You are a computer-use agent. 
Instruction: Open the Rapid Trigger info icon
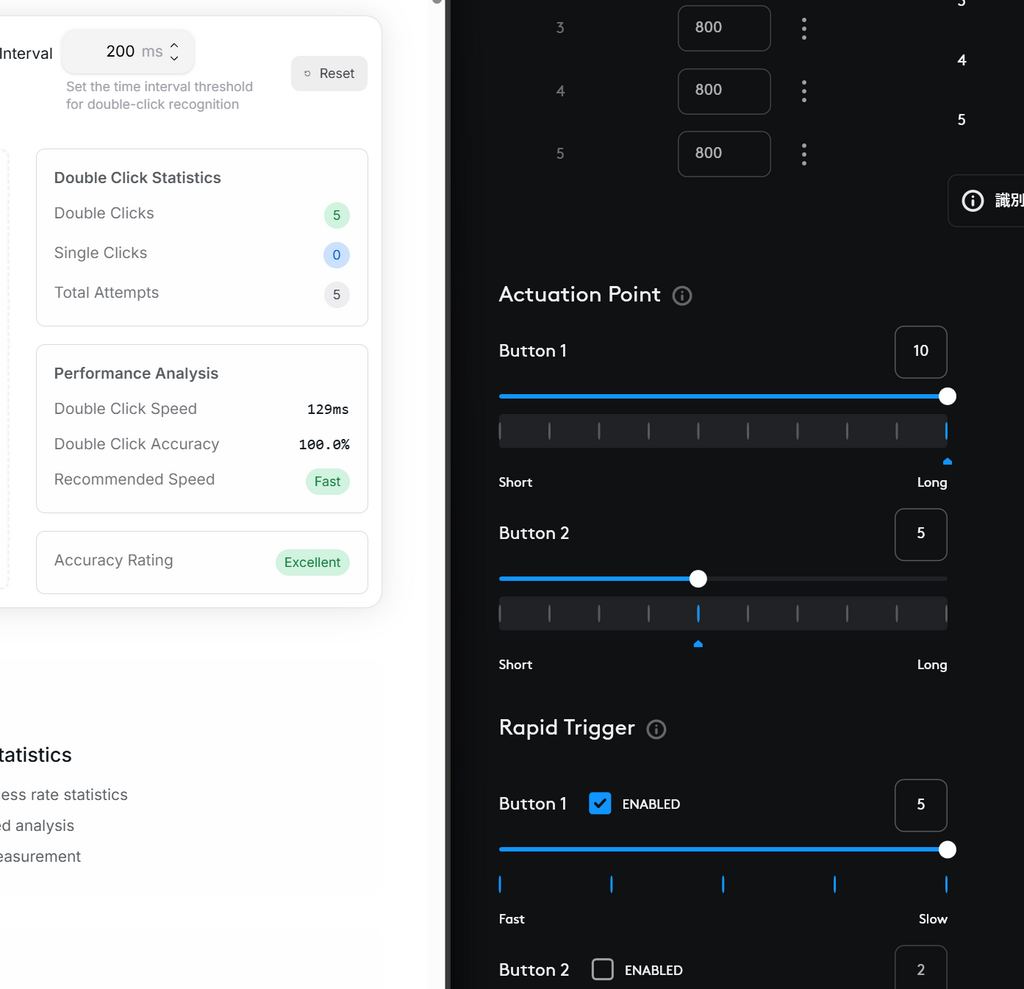(x=656, y=729)
